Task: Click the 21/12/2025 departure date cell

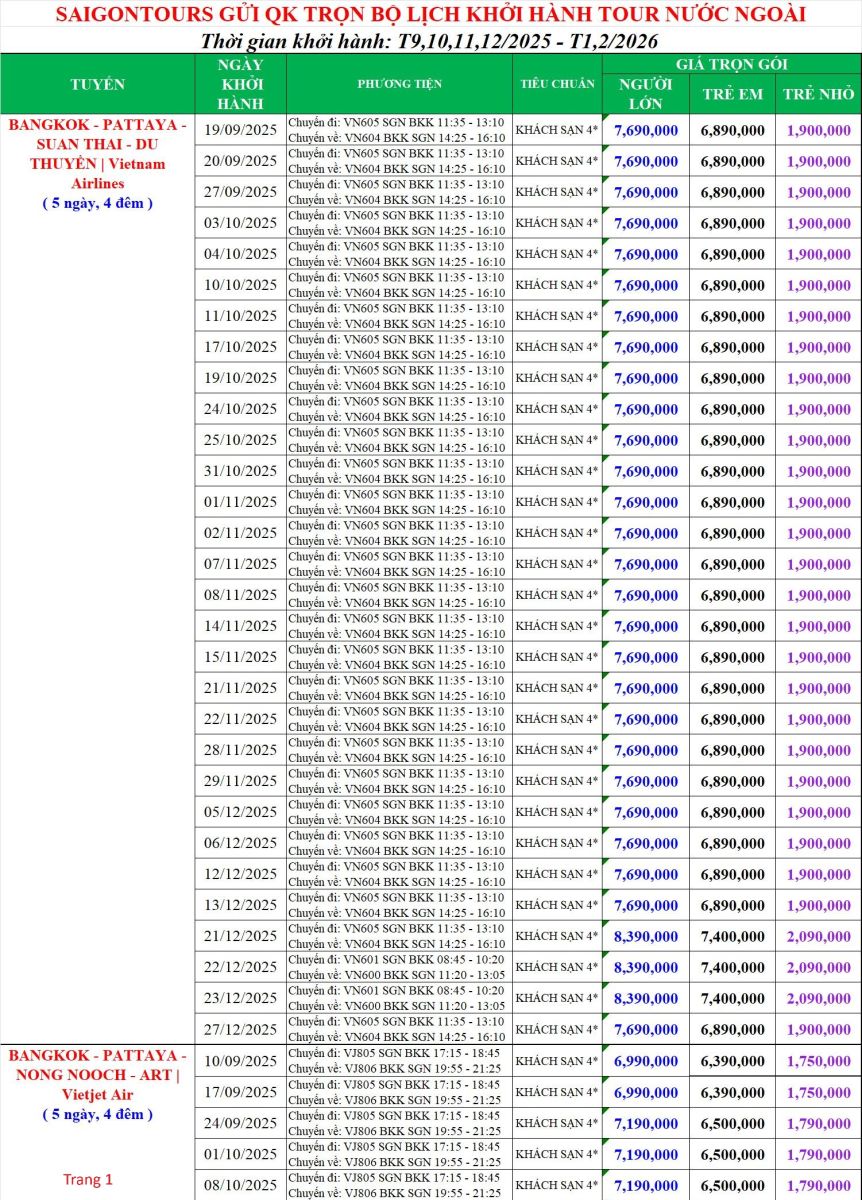Action: point(239,936)
